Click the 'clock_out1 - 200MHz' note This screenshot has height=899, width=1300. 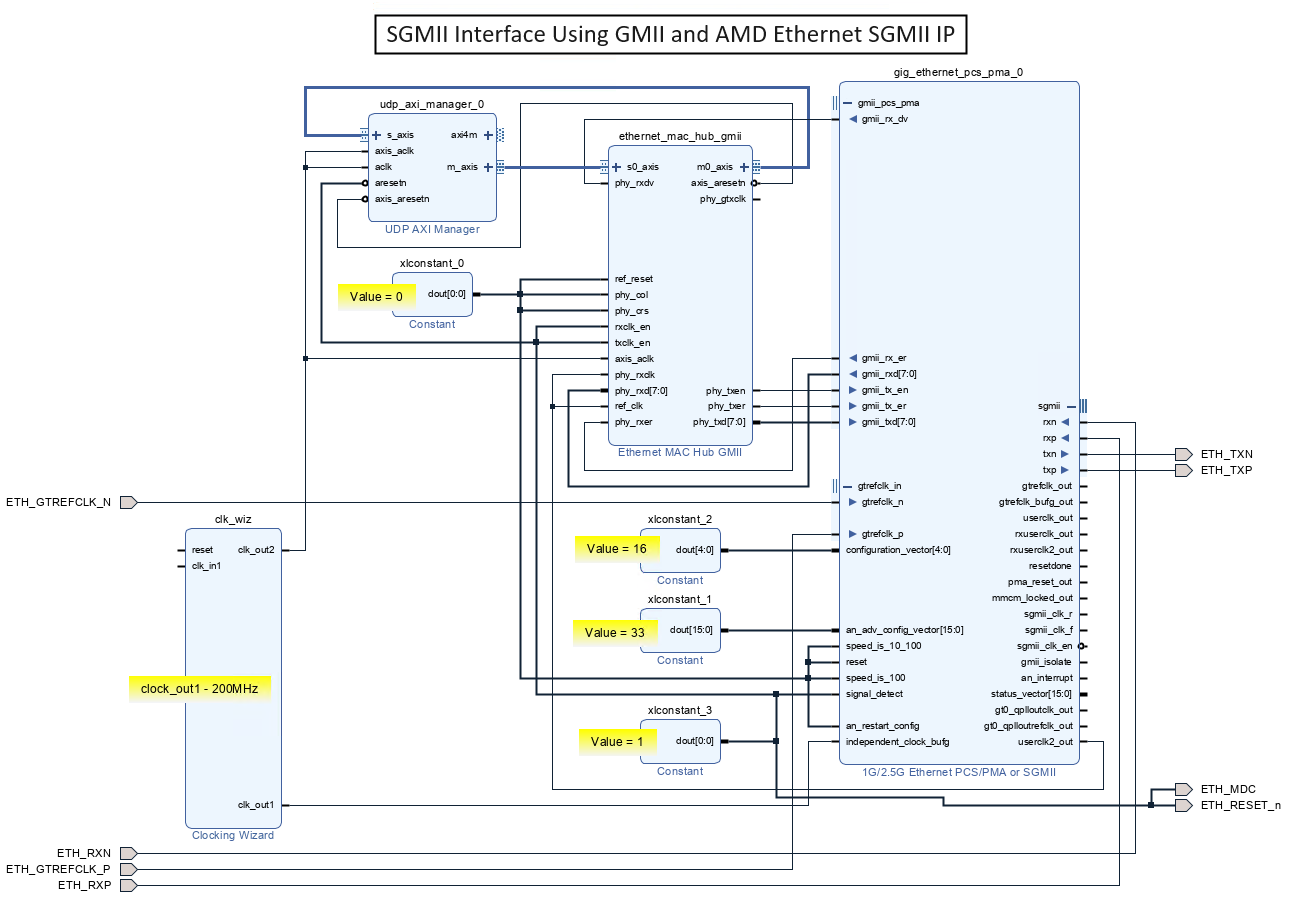(x=200, y=688)
